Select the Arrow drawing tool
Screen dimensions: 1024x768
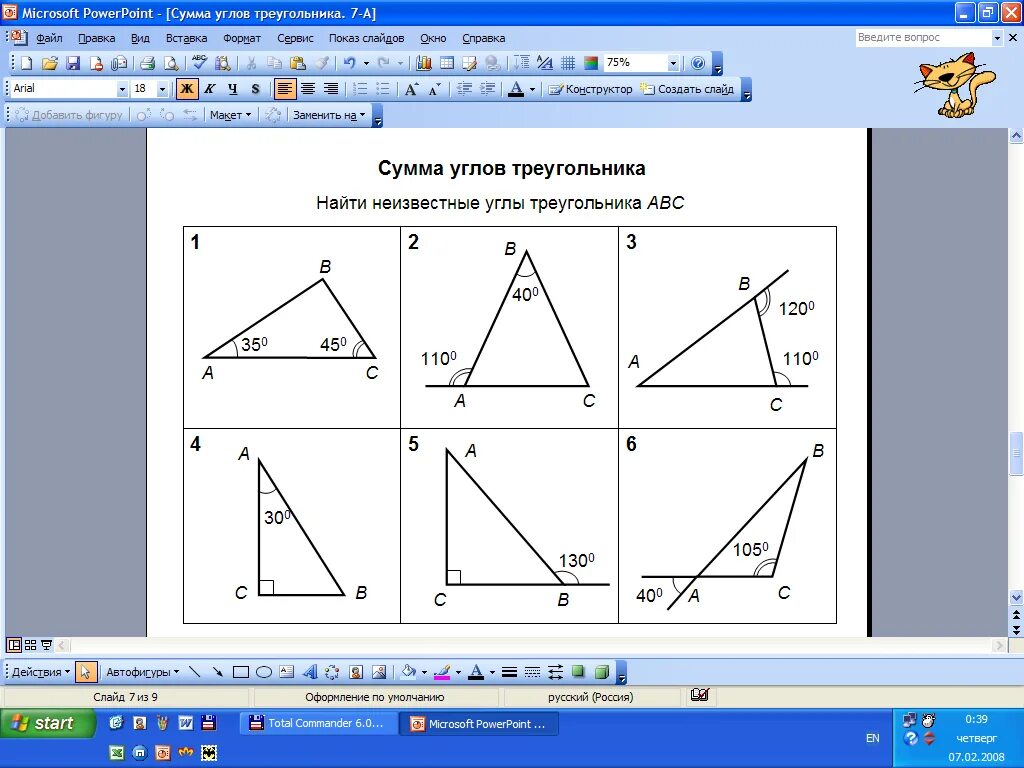(x=217, y=671)
